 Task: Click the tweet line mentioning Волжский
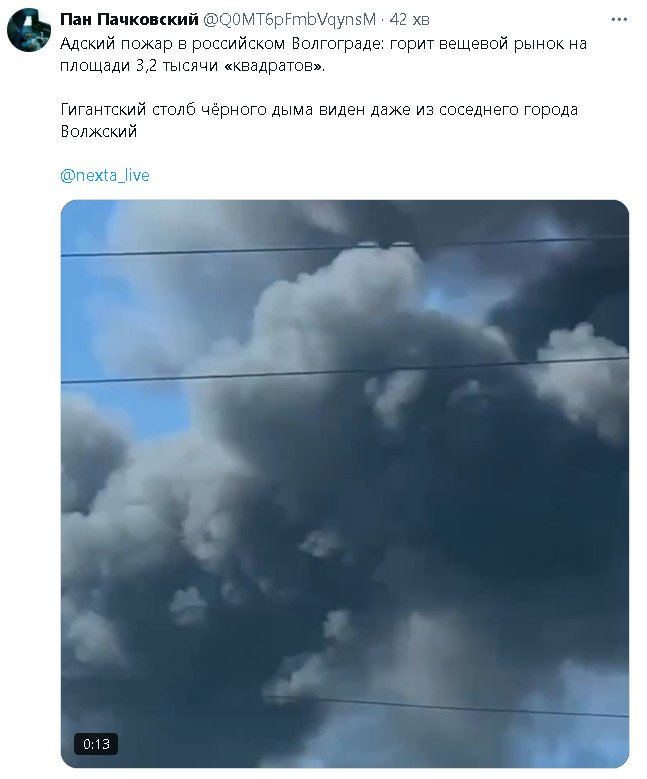(x=319, y=120)
